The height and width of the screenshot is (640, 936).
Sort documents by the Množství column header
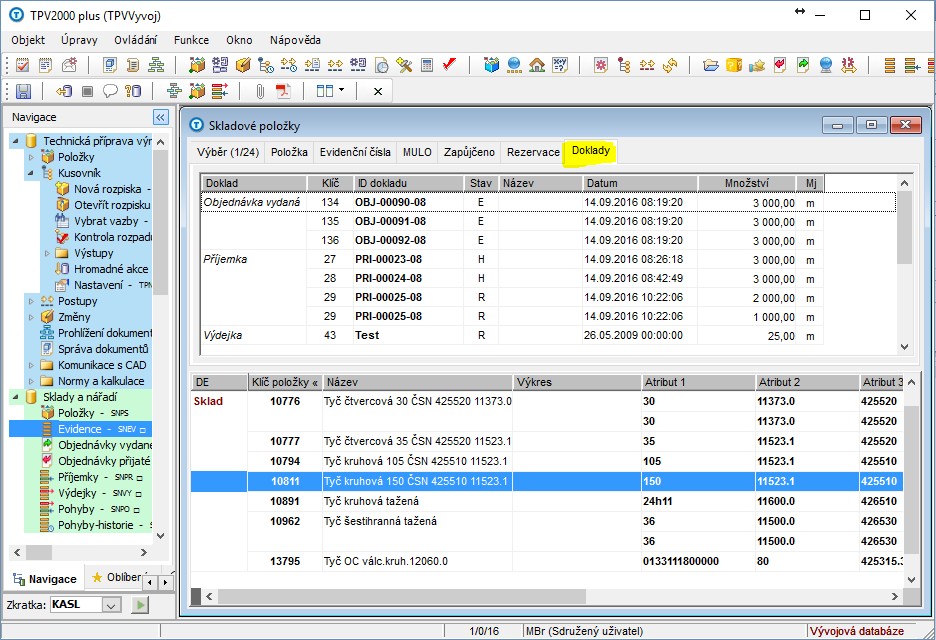point(747,183)
